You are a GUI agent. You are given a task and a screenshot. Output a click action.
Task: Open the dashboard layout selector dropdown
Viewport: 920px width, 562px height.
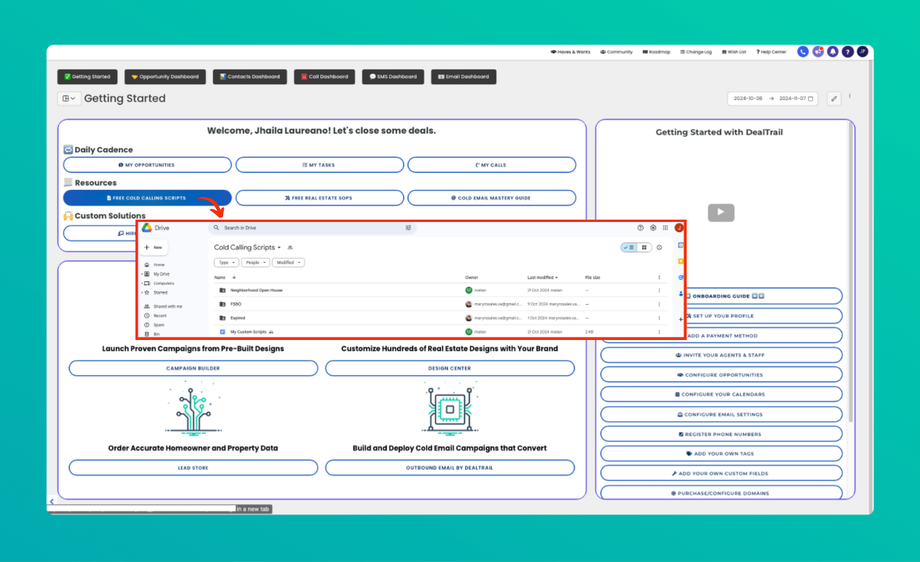tap(69, 99)
